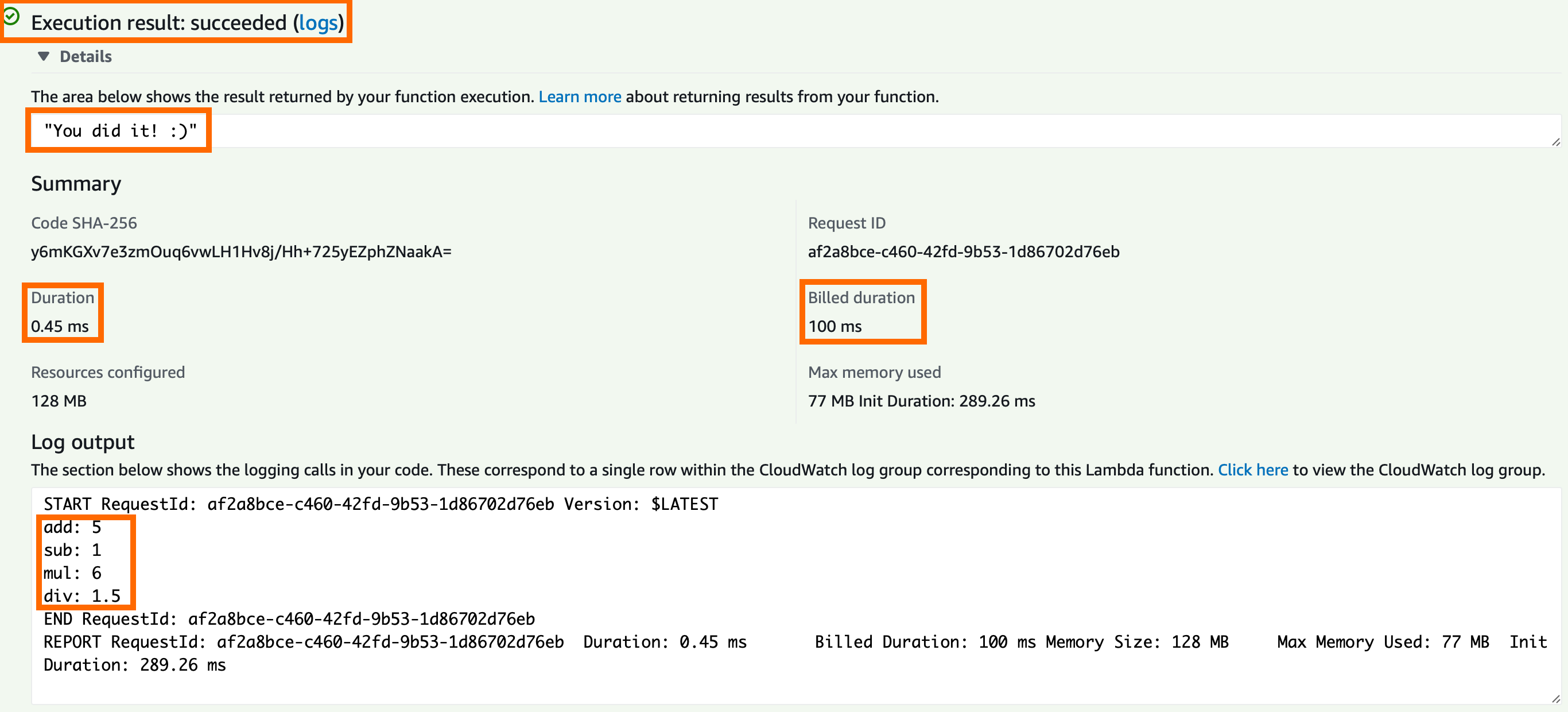The height and width of the screenshot is (712, 1568).
Task: Click inside the function result text box
Action: pyautogui.click(x=731, y=131)
